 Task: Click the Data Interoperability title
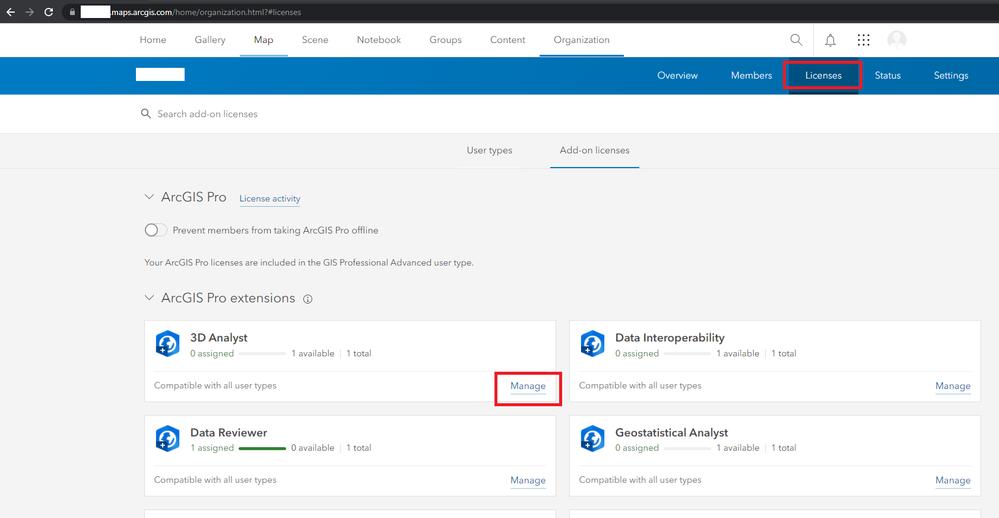coord(670,338)
